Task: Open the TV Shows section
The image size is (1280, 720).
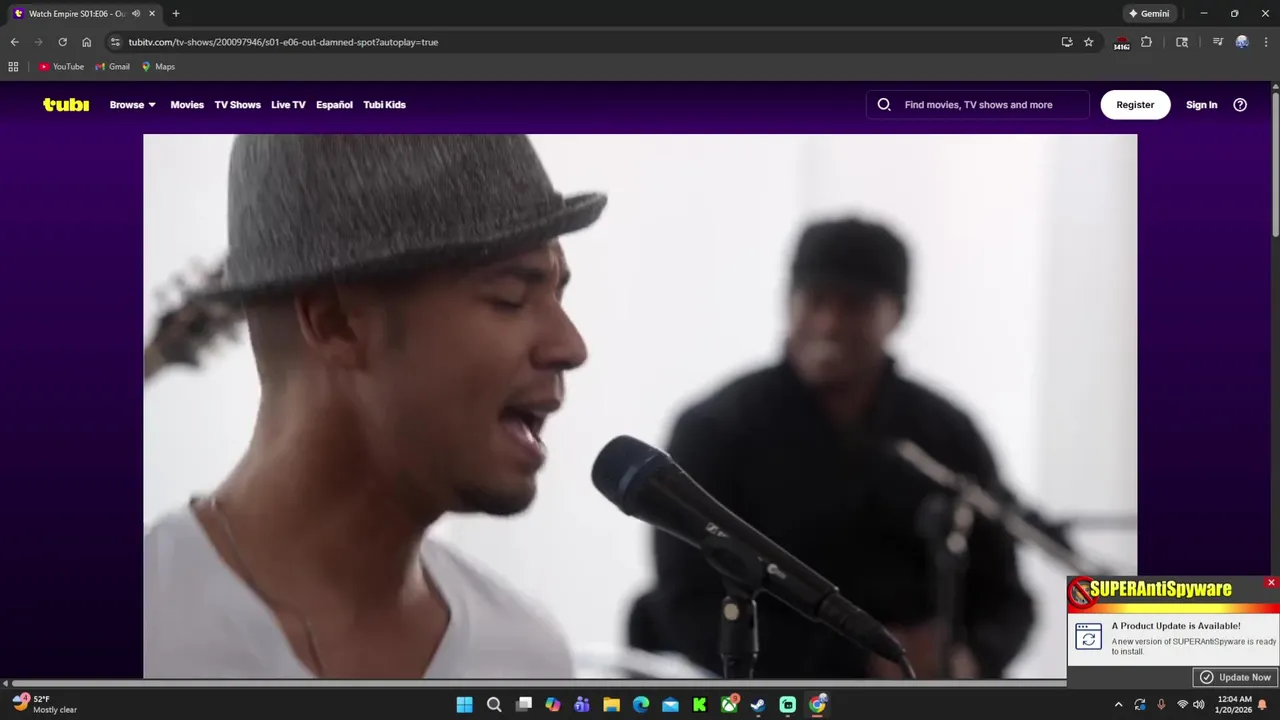Action: [x=237, y=105]
